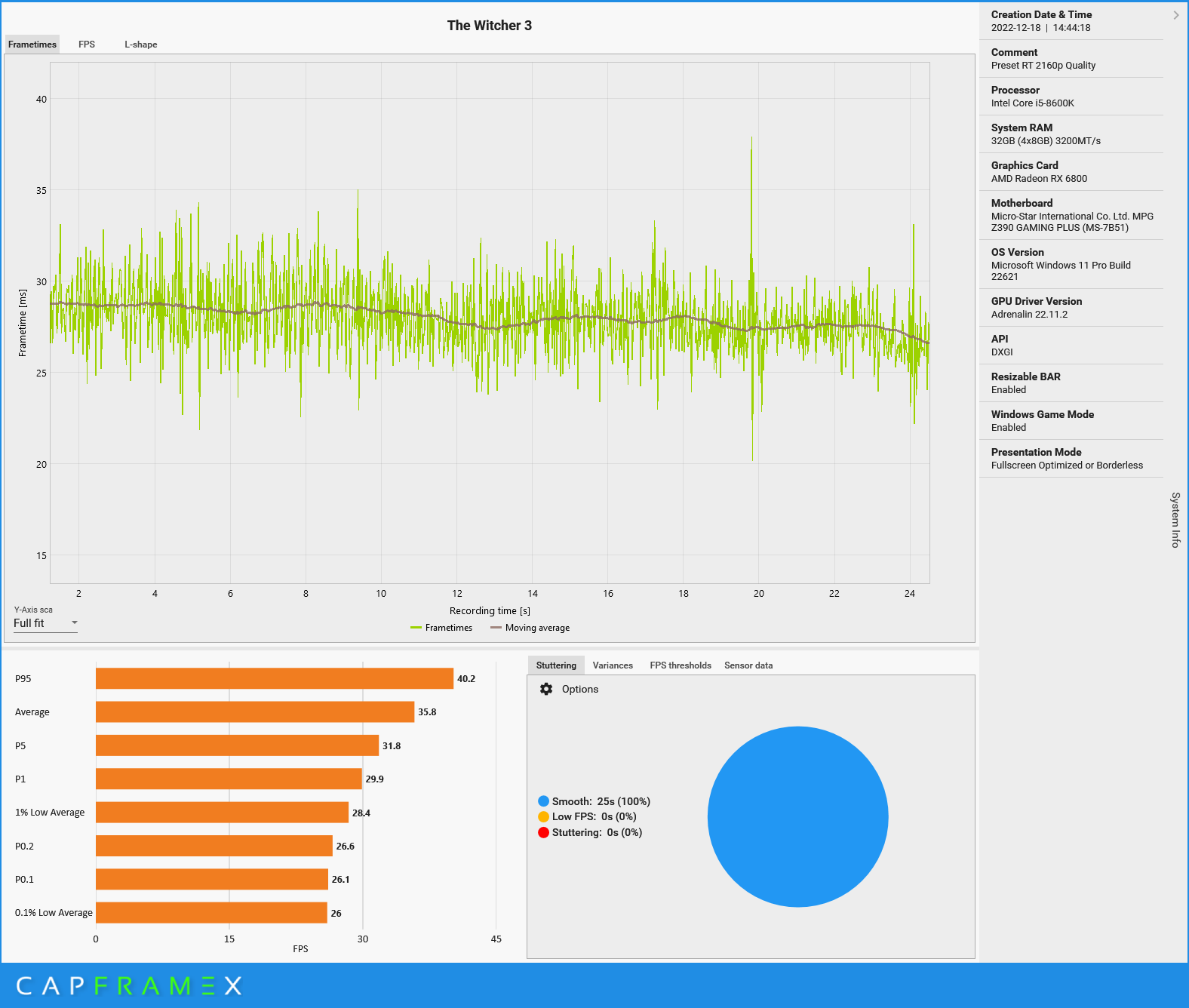Click the Average bar showing 35.8
This screenshot has width=1189, height=1008.
click(x=255, y=711)
